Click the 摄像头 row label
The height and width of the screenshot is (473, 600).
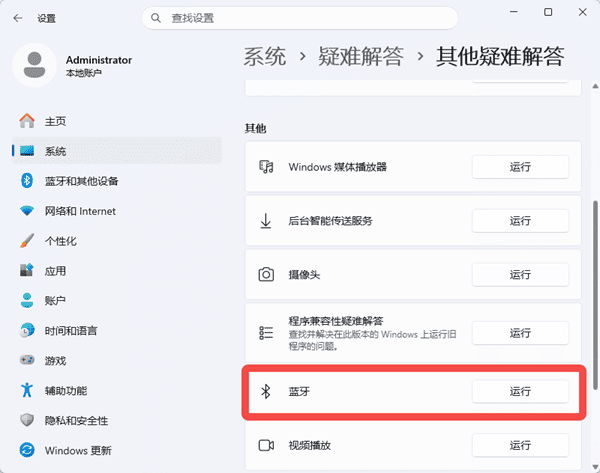304,275
